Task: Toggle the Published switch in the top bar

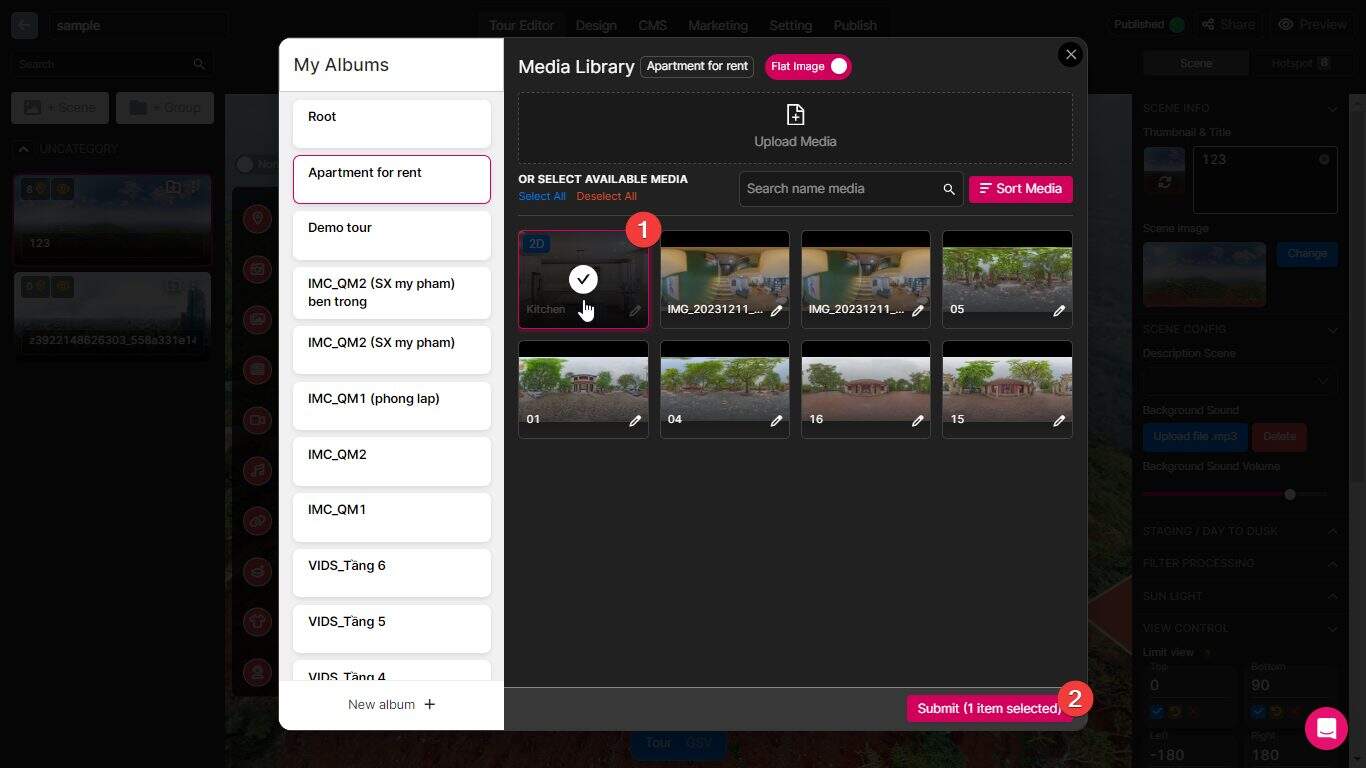Action: [1173, 24]
